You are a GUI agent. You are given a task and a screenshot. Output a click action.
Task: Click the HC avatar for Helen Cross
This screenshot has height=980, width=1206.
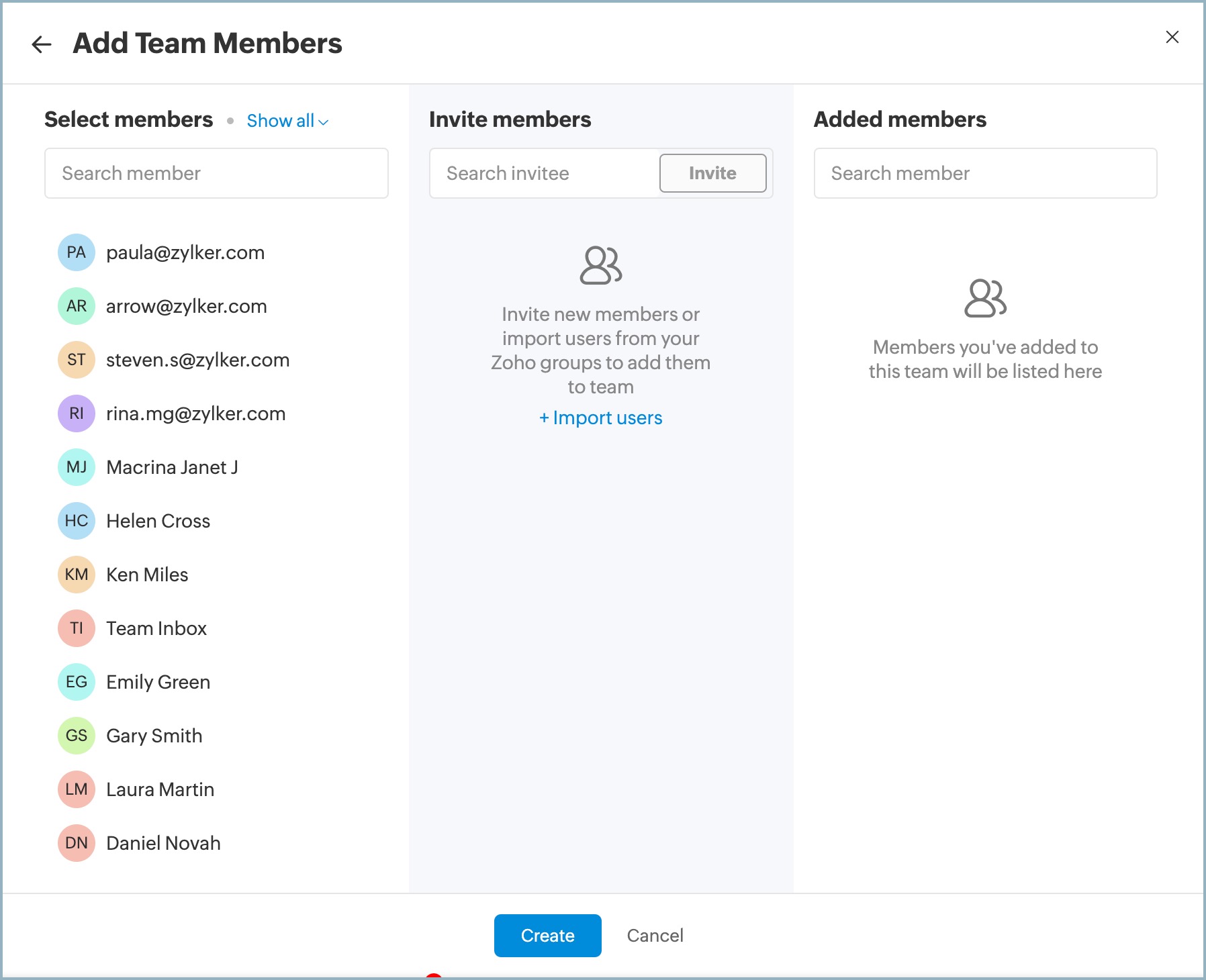coord(77,521)
